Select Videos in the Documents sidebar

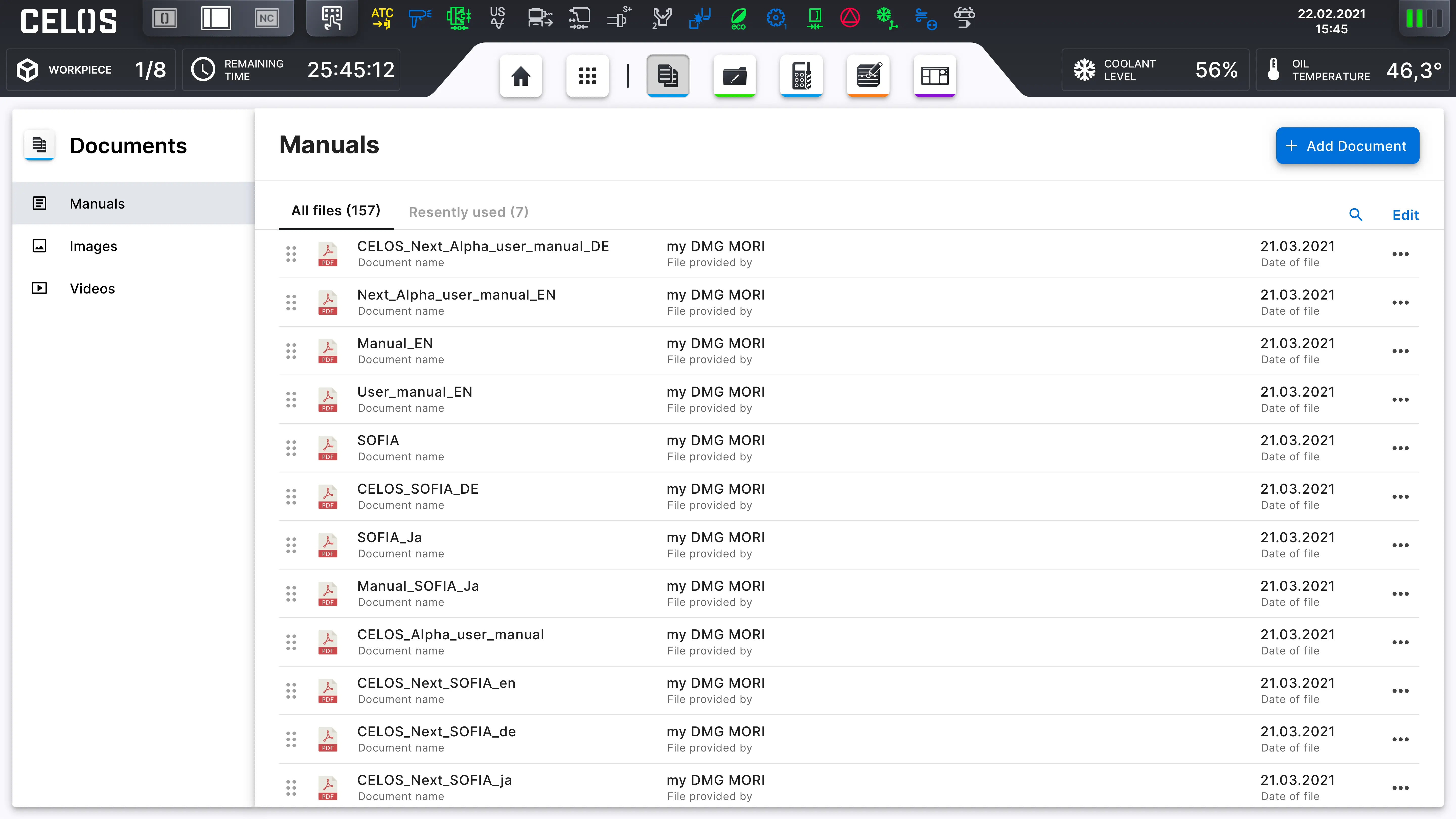click(133, 288)
